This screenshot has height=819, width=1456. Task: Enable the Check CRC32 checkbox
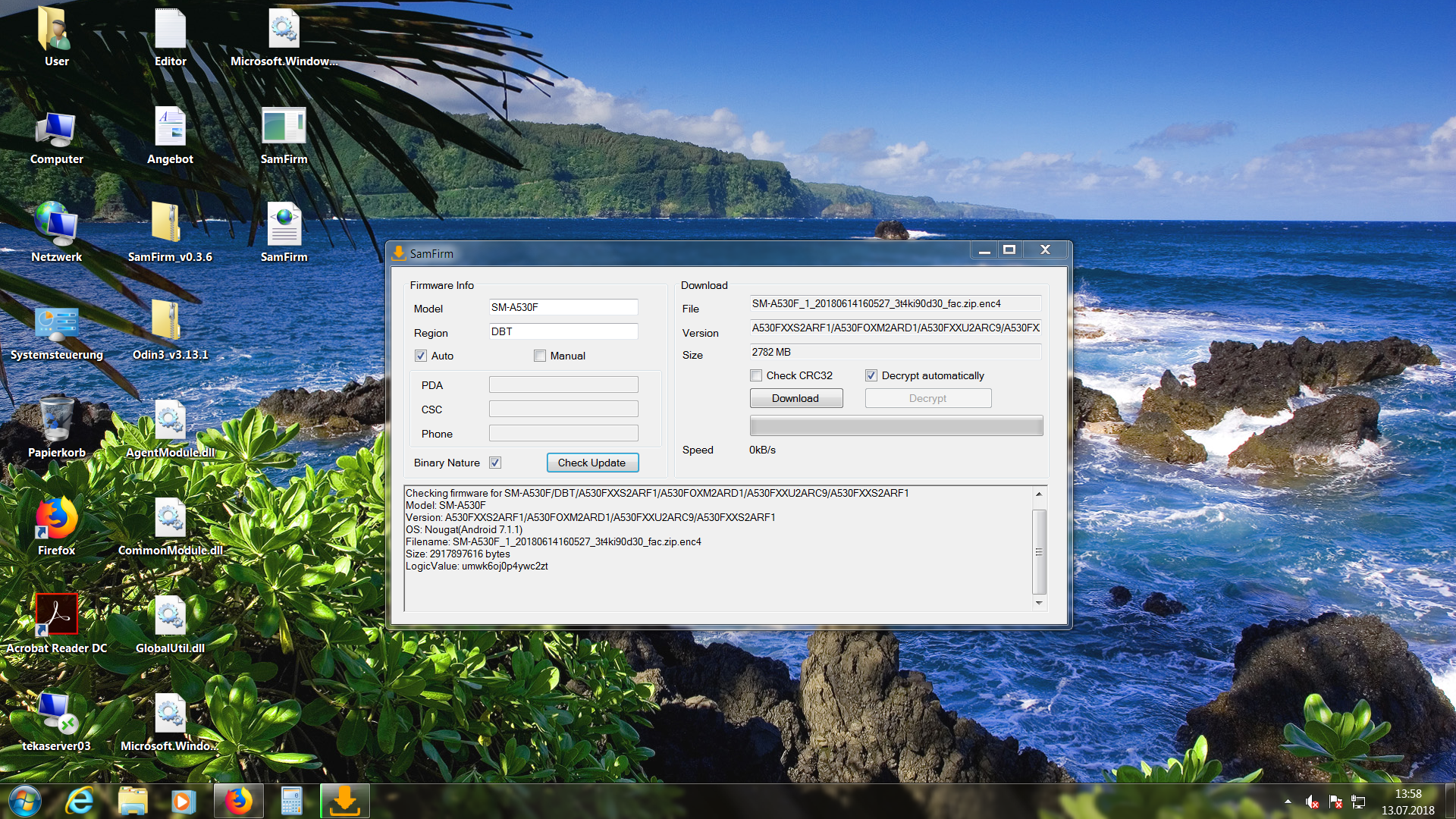[x=756, y=375]
